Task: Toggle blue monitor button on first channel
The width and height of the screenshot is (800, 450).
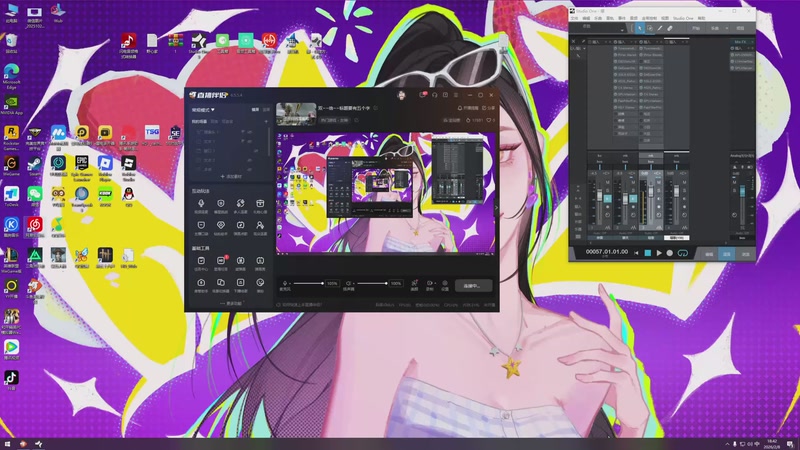Action: 607,199
